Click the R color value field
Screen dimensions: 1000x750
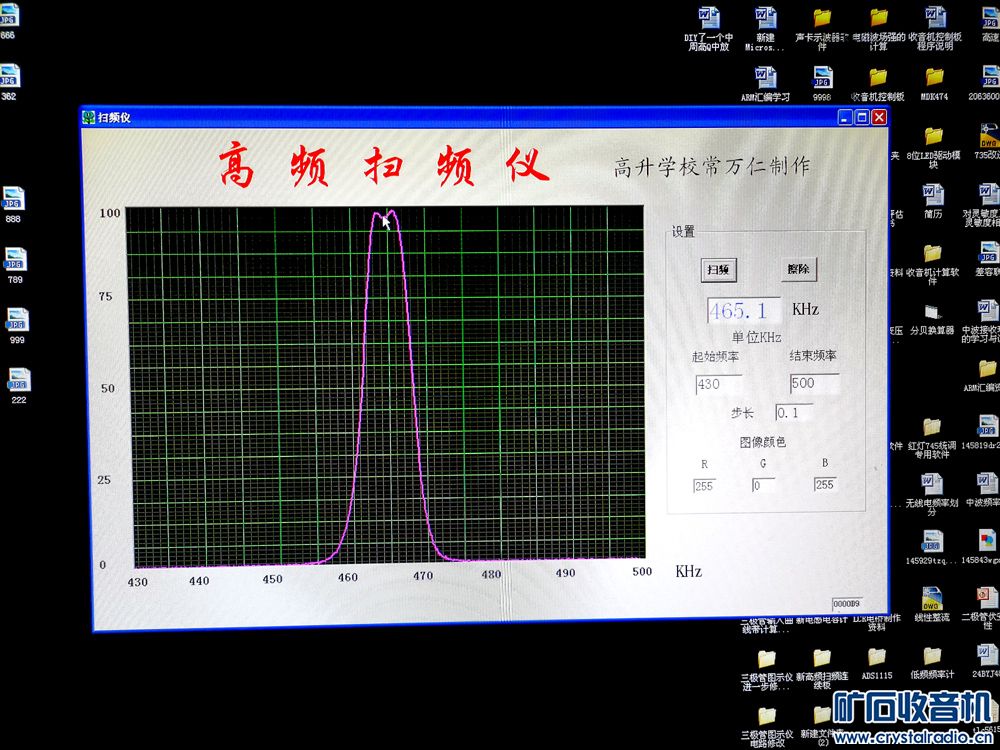pos(705,485)
